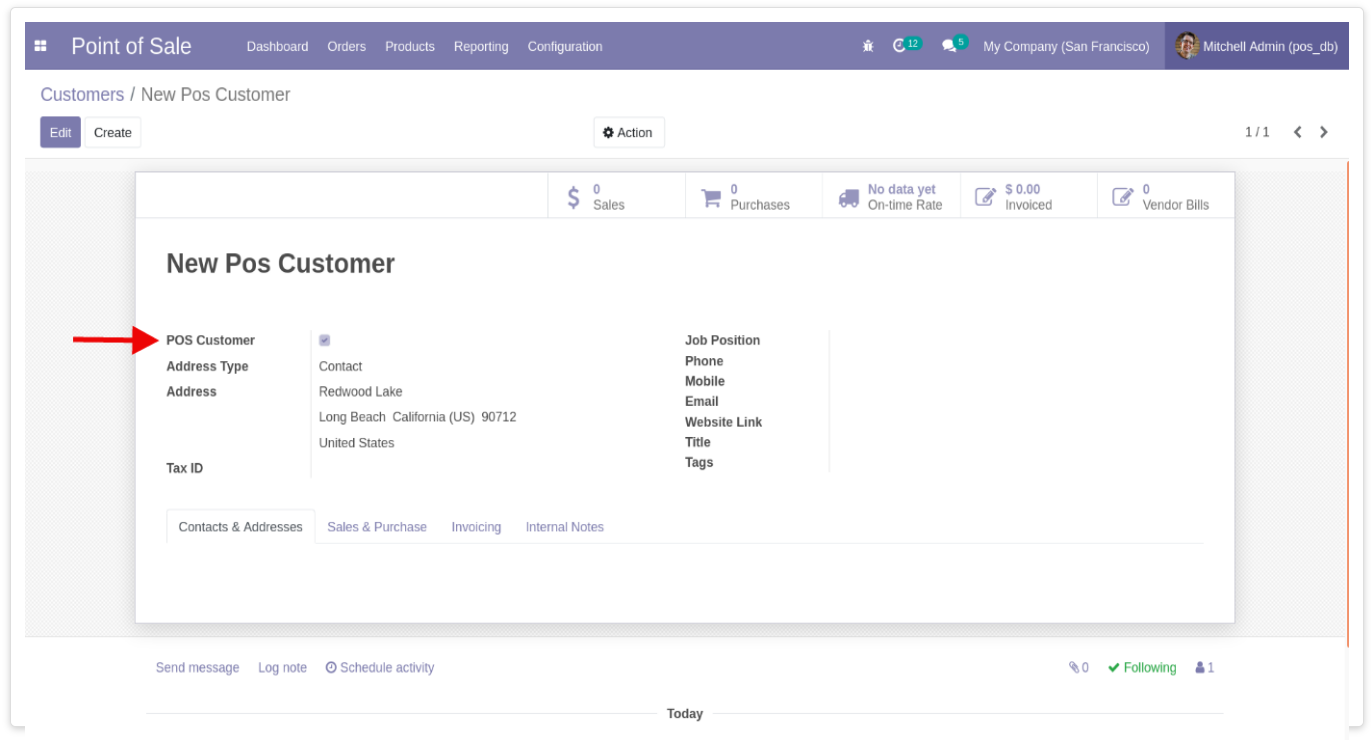Click the Point of Sale app title

131,46
